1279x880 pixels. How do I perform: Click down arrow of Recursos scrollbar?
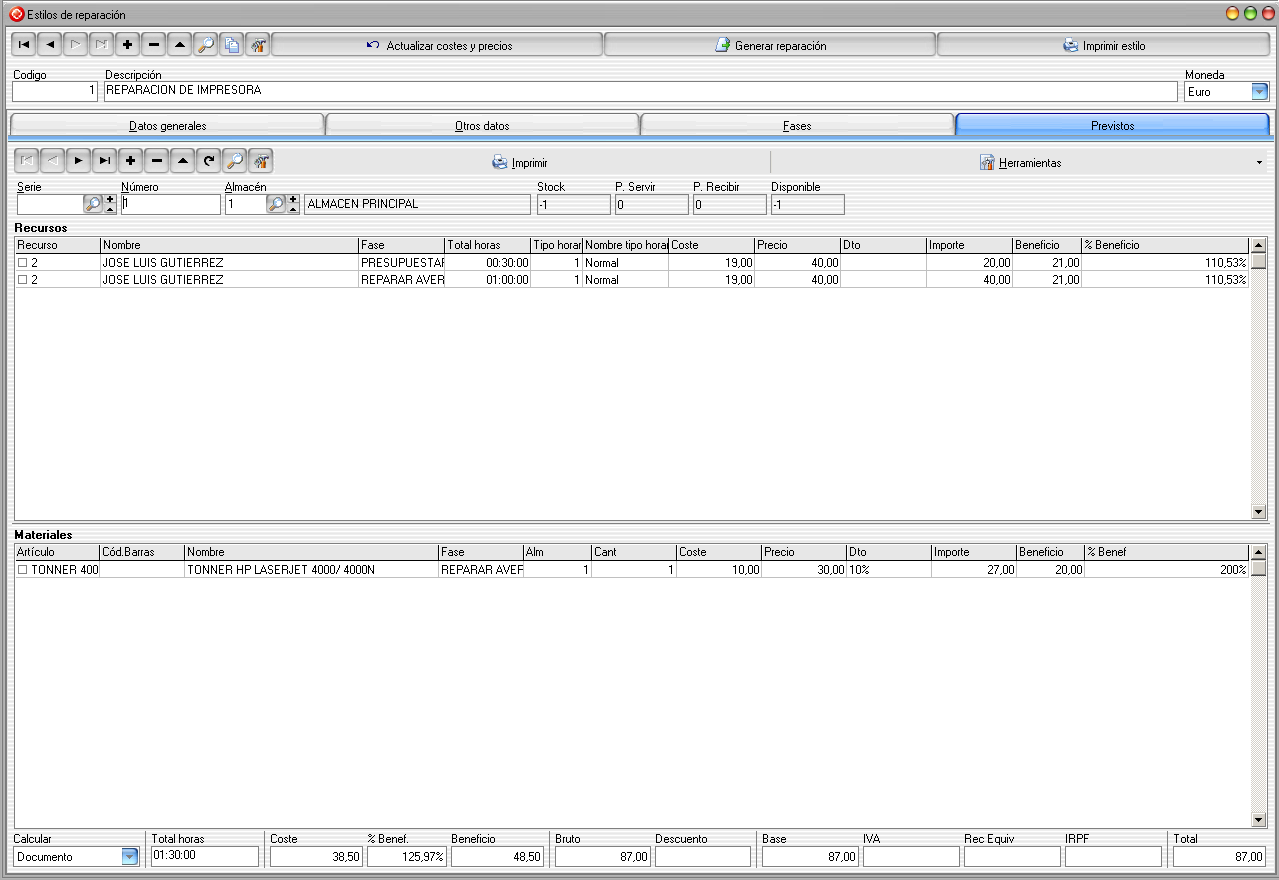pyautogui.click(x=1259, y=512)
